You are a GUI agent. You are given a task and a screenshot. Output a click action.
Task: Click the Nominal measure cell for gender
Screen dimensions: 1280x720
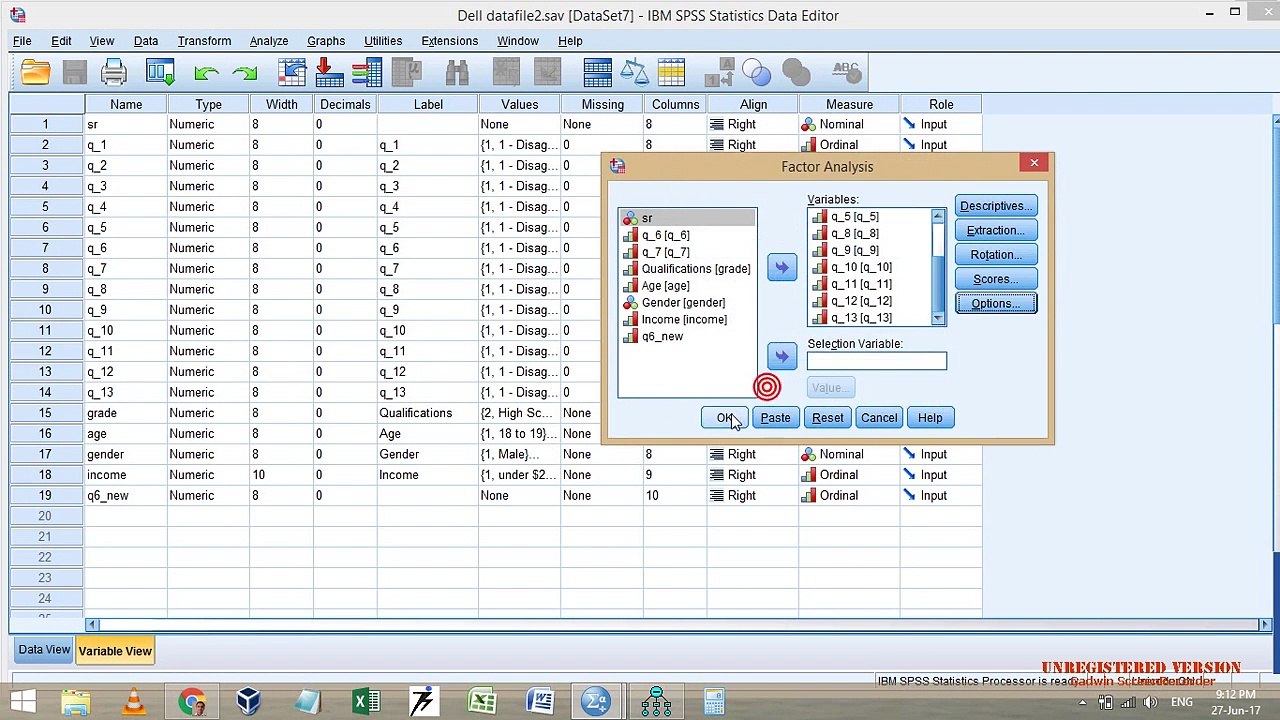point(849,454)
